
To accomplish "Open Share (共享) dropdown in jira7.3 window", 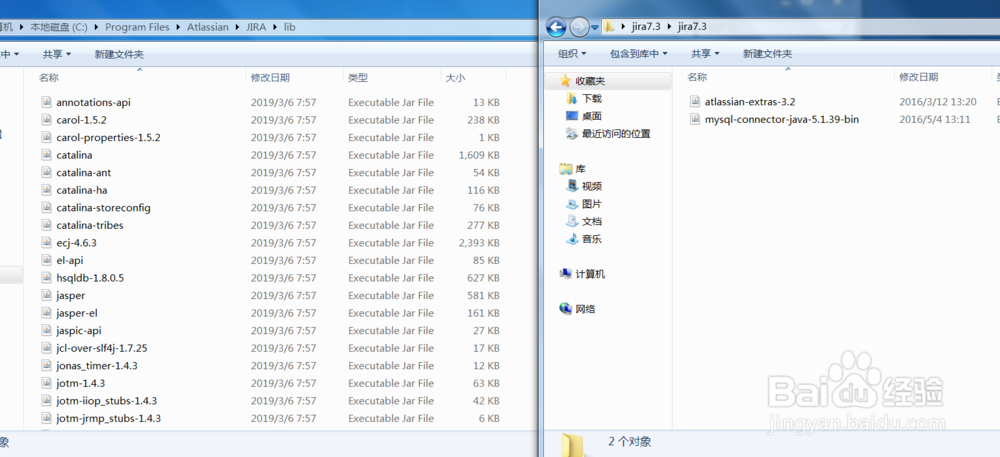I will pyautogui.click(x=705, y=54).
